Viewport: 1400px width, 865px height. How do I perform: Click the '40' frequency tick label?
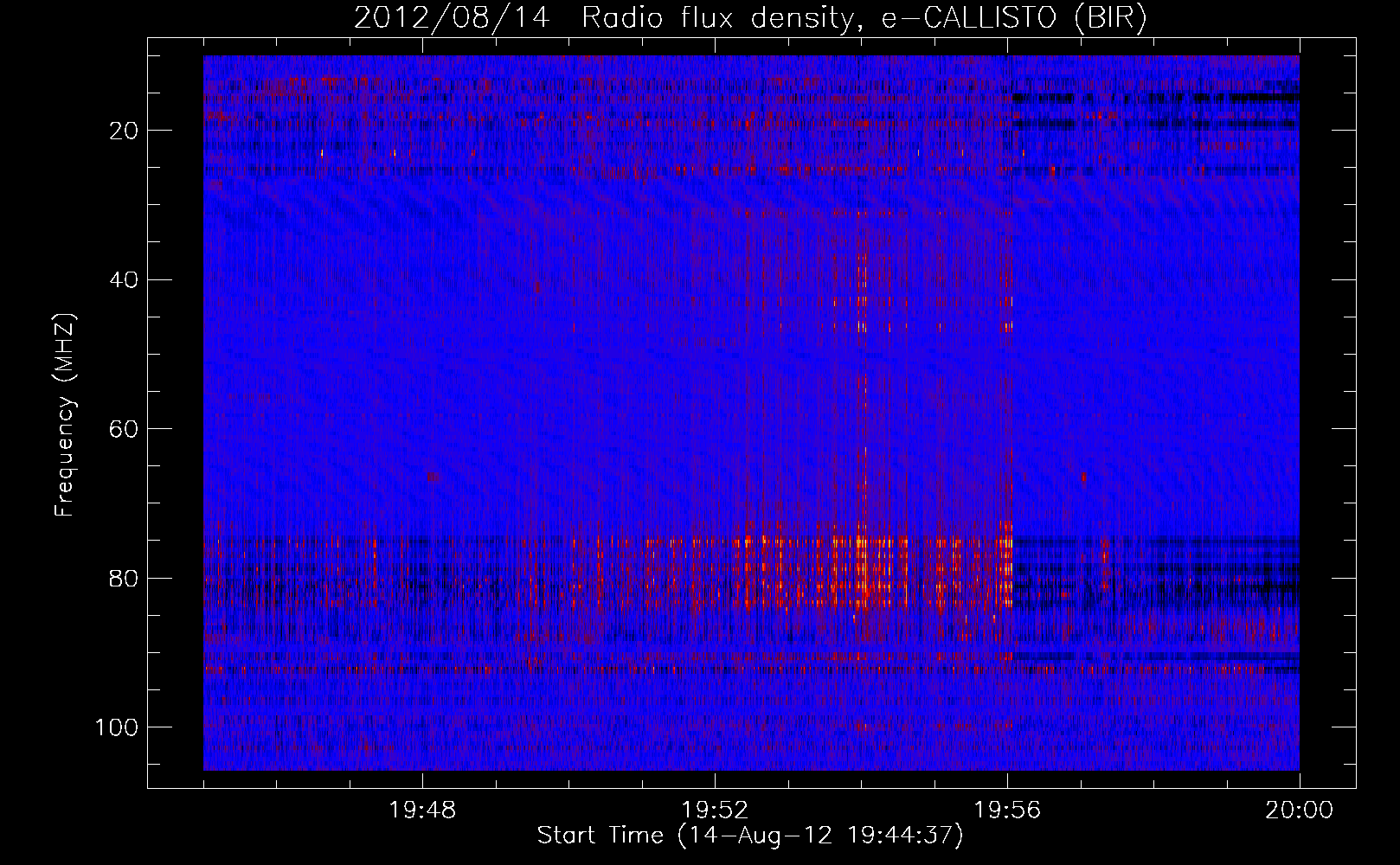click(x=123, y=279)
